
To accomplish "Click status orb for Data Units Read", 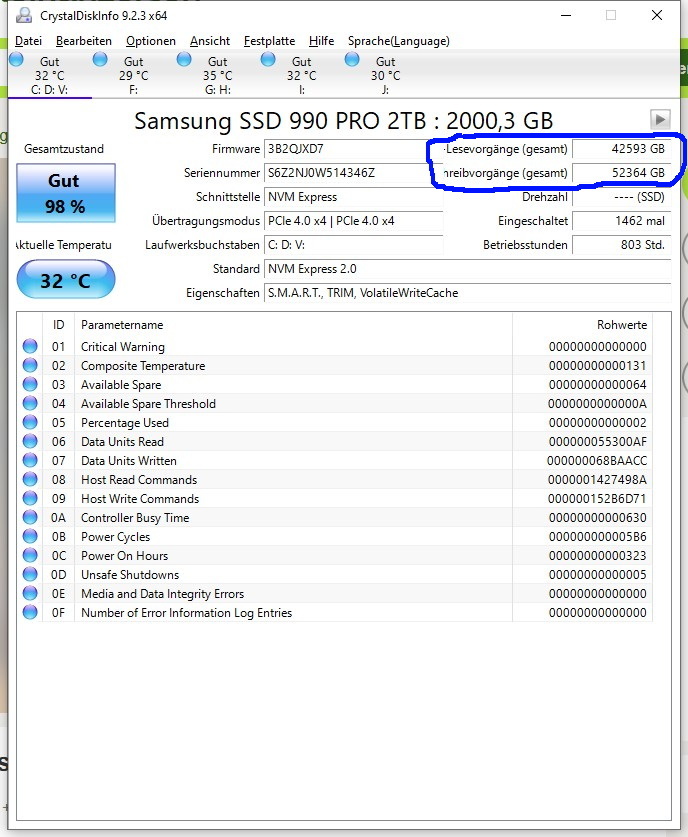I will tap(30, 441).
